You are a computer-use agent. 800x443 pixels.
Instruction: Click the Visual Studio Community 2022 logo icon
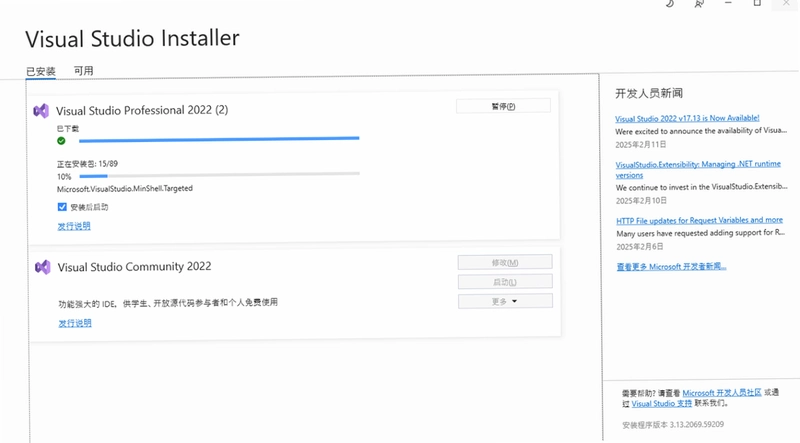coord(43,267)
